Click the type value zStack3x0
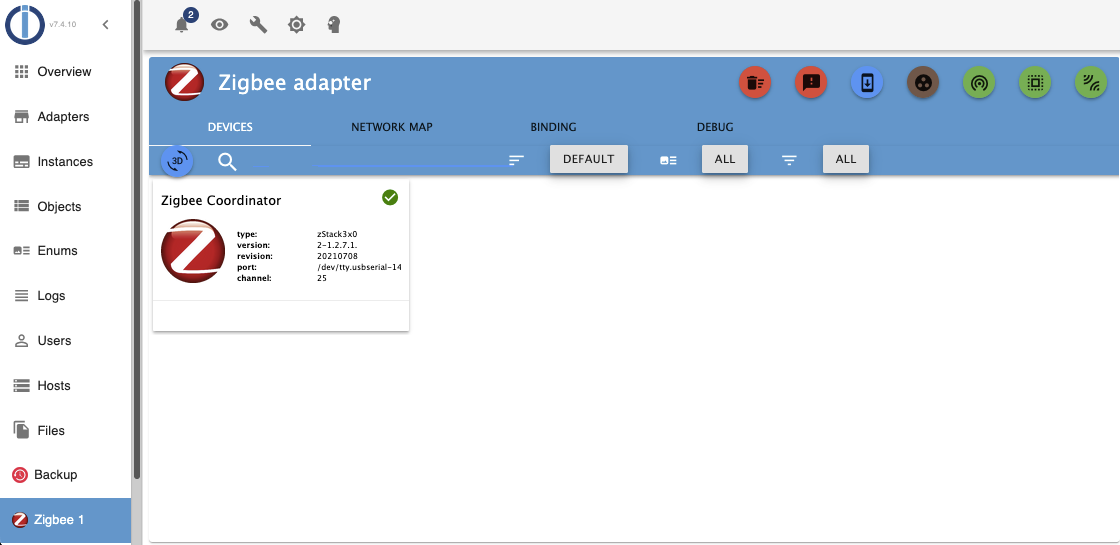Viewport: 1120px width, 545px height. click(337, 234)
